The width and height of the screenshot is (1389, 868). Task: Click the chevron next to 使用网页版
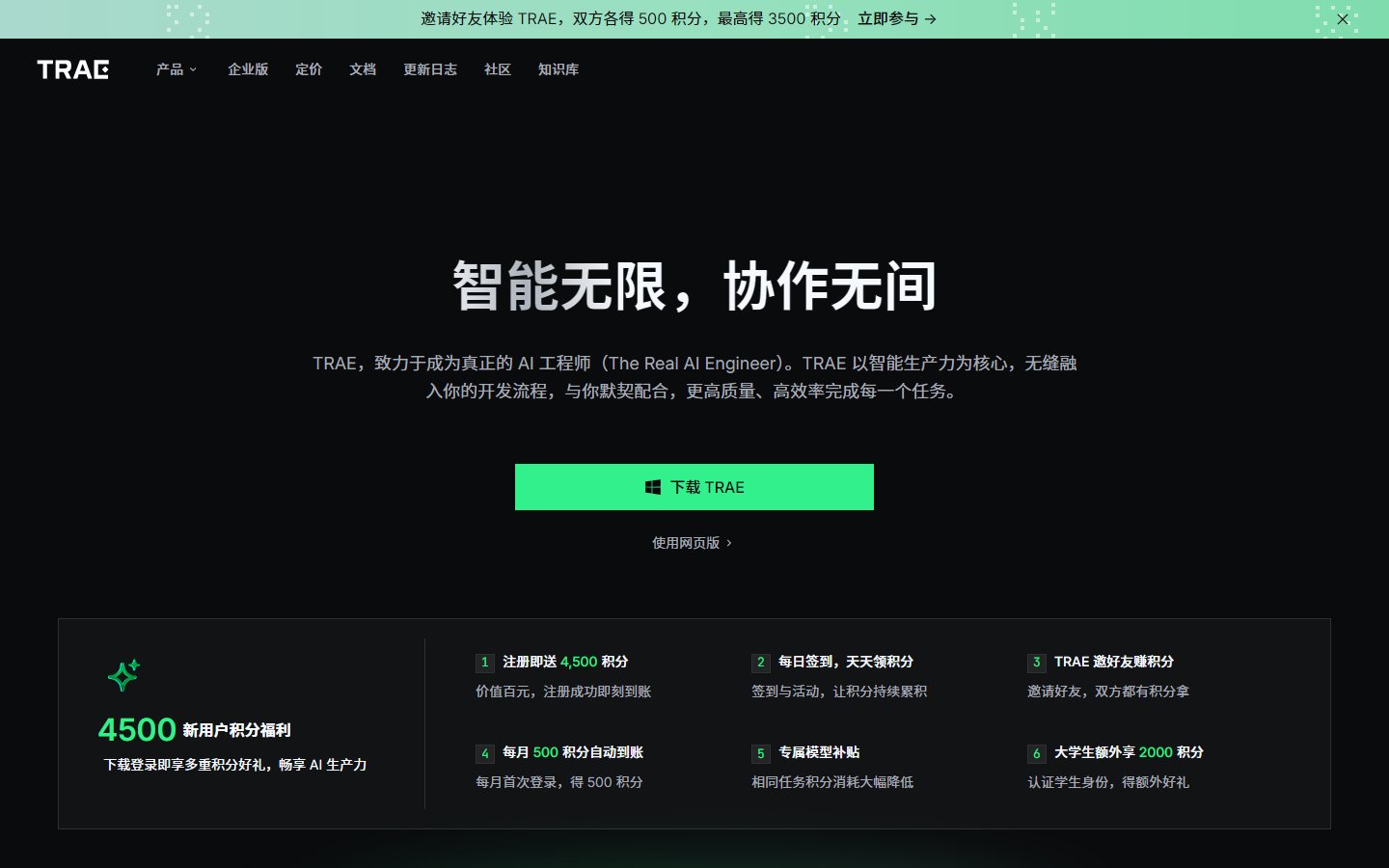click(x=728, y=543)
